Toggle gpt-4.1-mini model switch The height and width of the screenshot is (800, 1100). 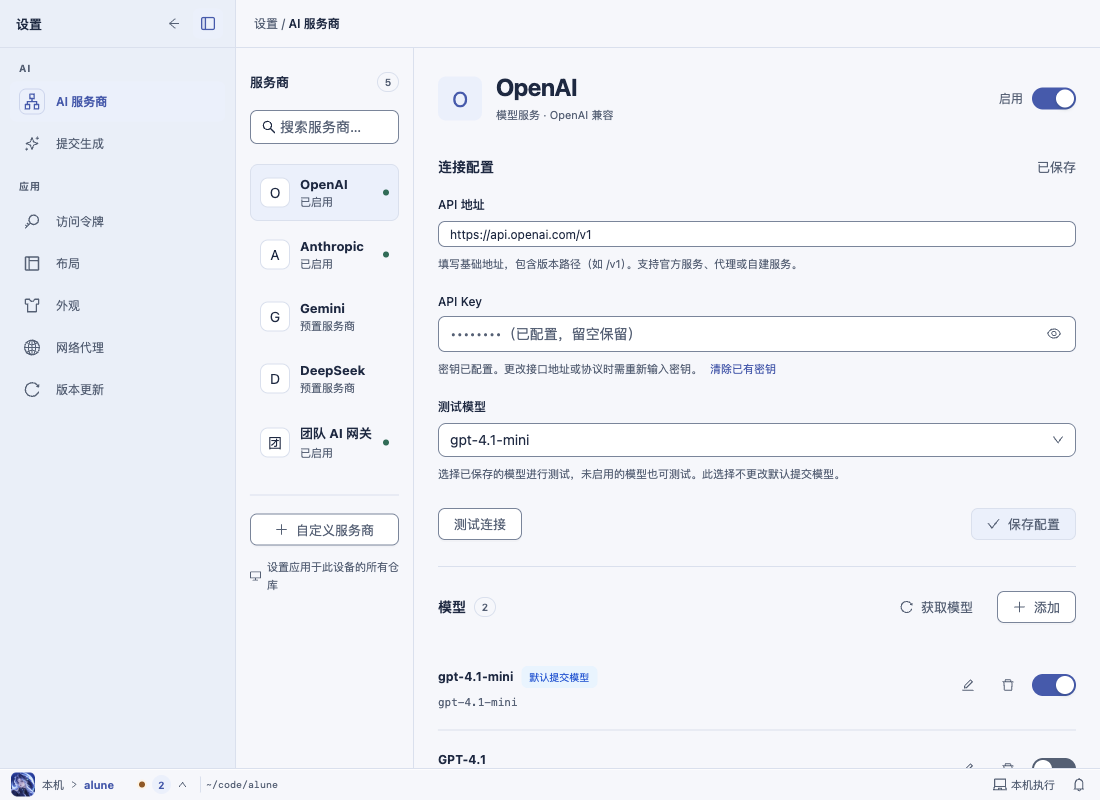point(1053,685)
